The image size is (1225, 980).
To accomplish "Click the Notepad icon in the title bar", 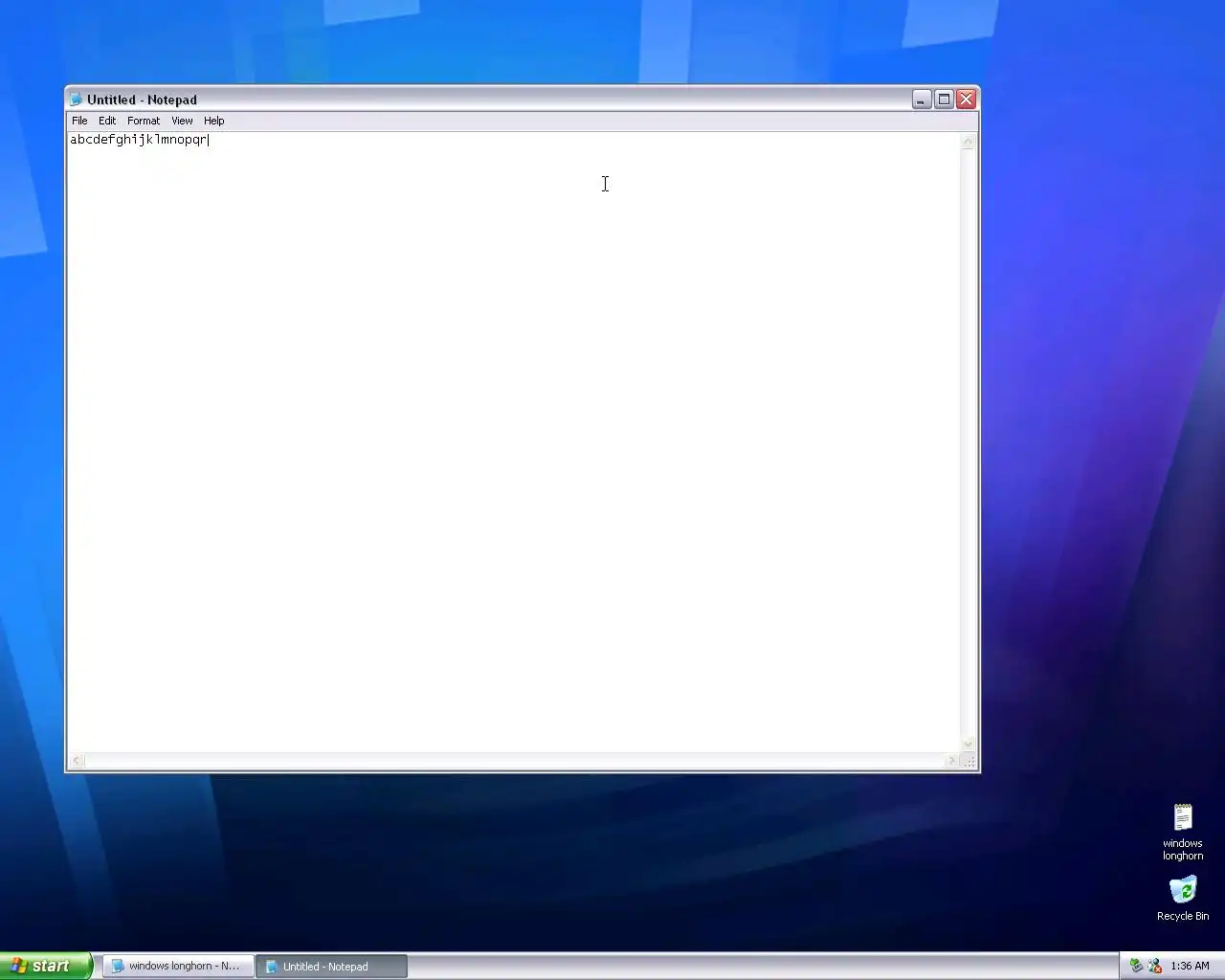I will pyautogui.click(x=77, y=100).
